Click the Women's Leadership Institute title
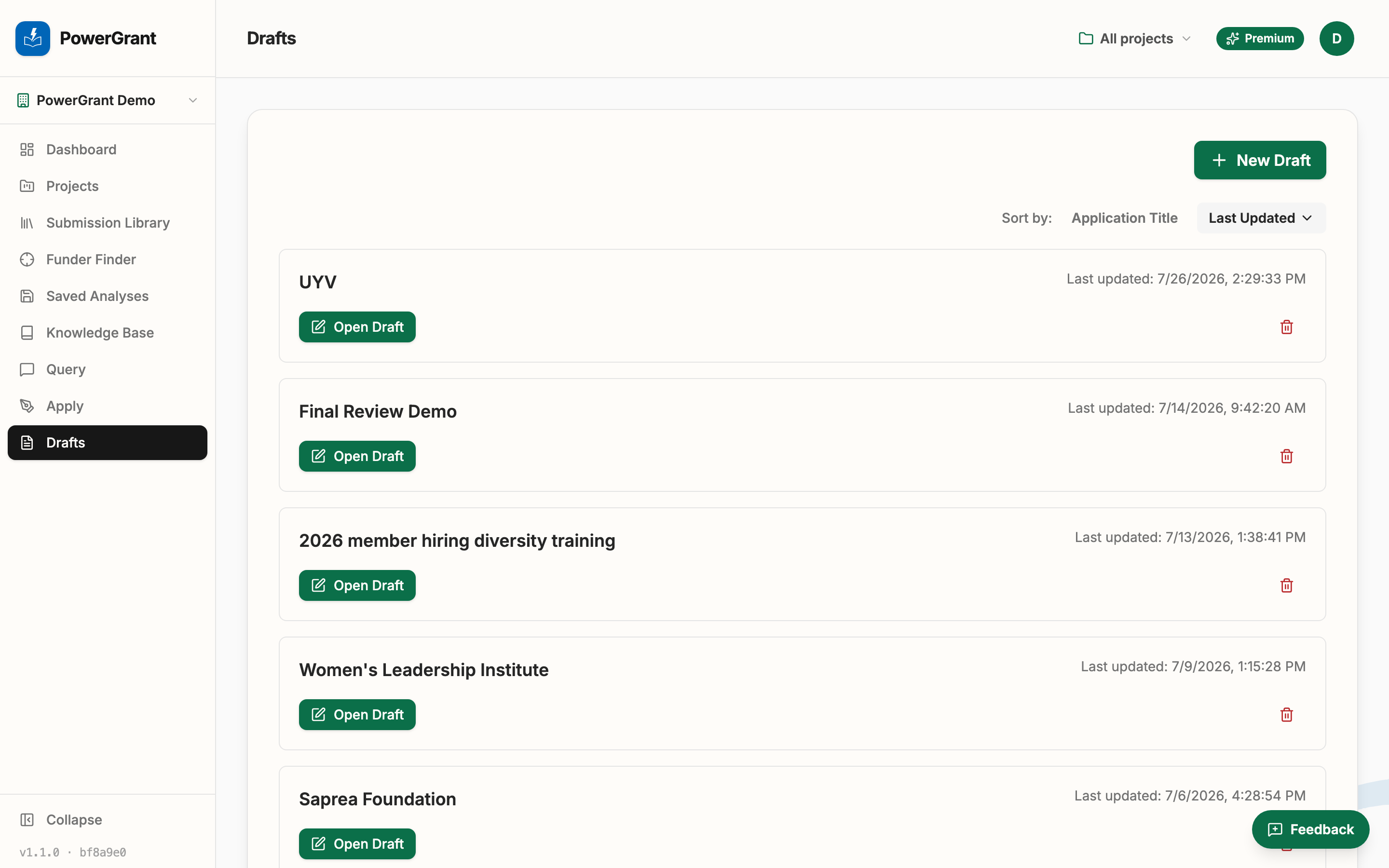 (x=423, y=670)
